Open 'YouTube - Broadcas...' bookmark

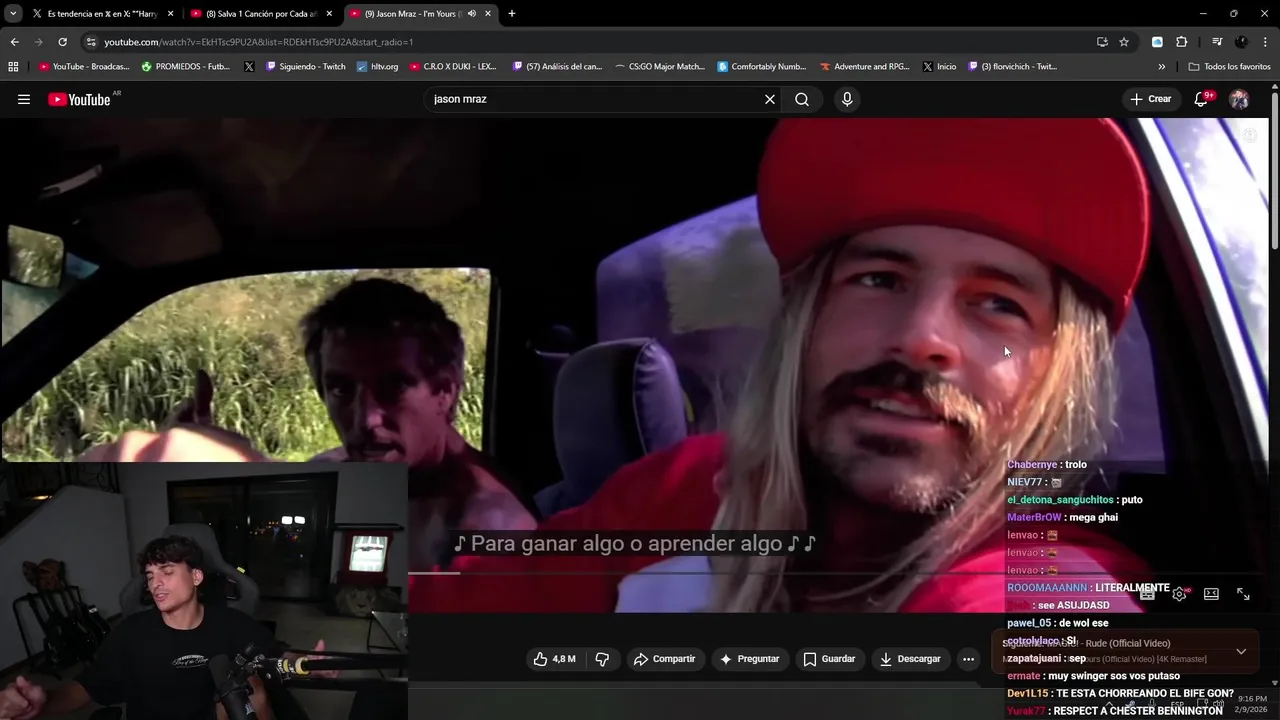84,67
